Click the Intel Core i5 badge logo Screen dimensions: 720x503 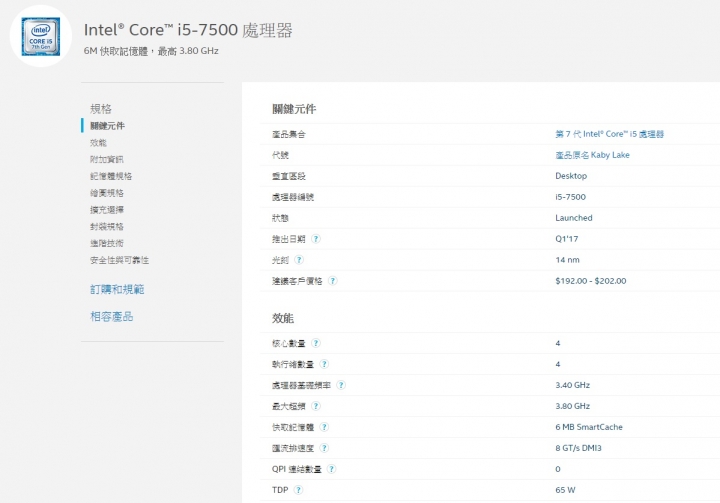pos(41,36)
